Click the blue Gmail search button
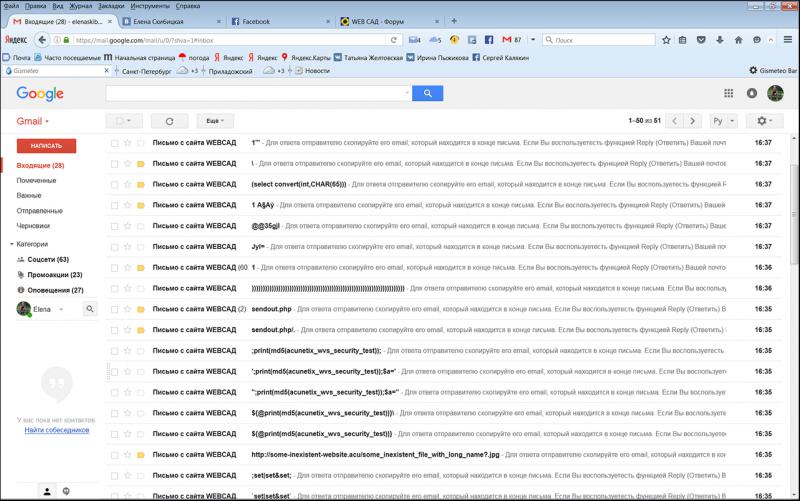This screenshot has width=800, height=501. coord(427,93)
